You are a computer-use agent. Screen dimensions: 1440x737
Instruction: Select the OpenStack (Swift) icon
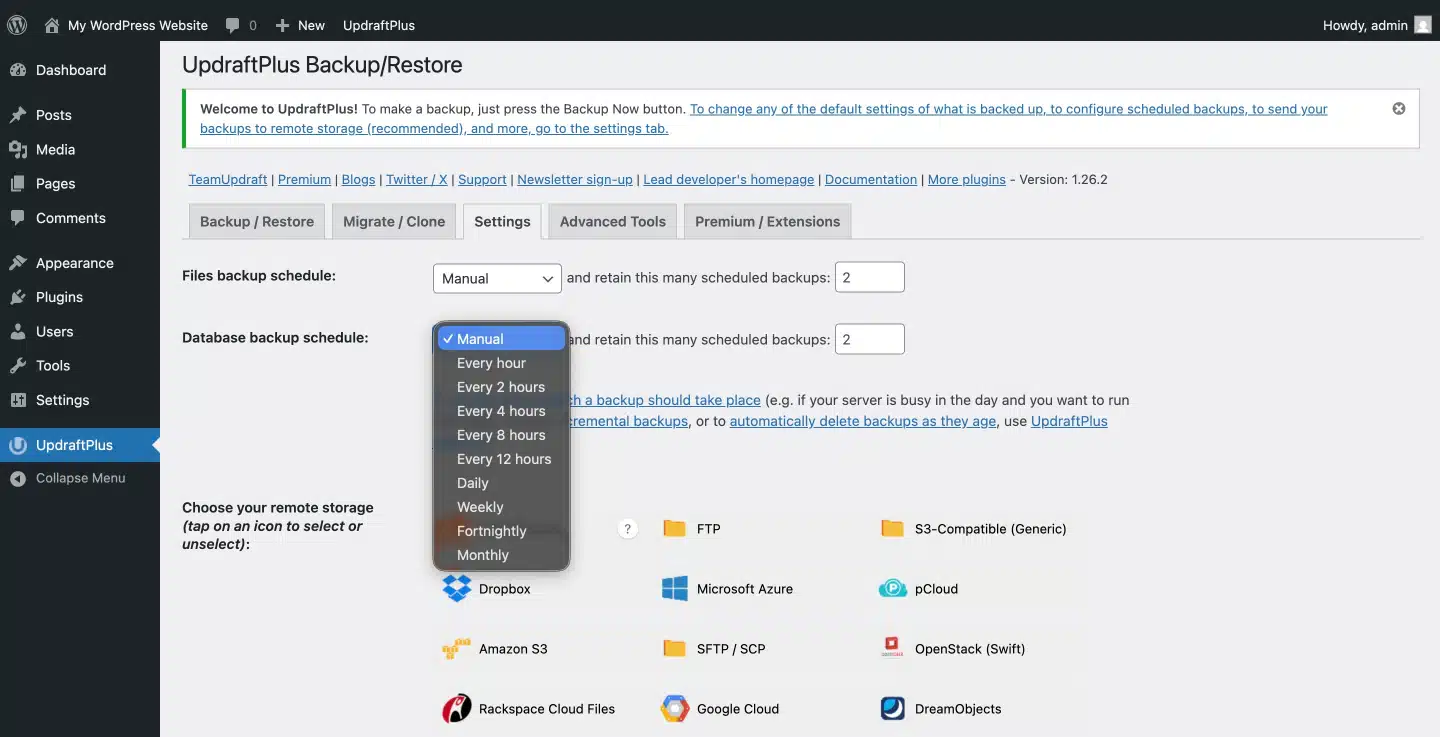[893, 649]
